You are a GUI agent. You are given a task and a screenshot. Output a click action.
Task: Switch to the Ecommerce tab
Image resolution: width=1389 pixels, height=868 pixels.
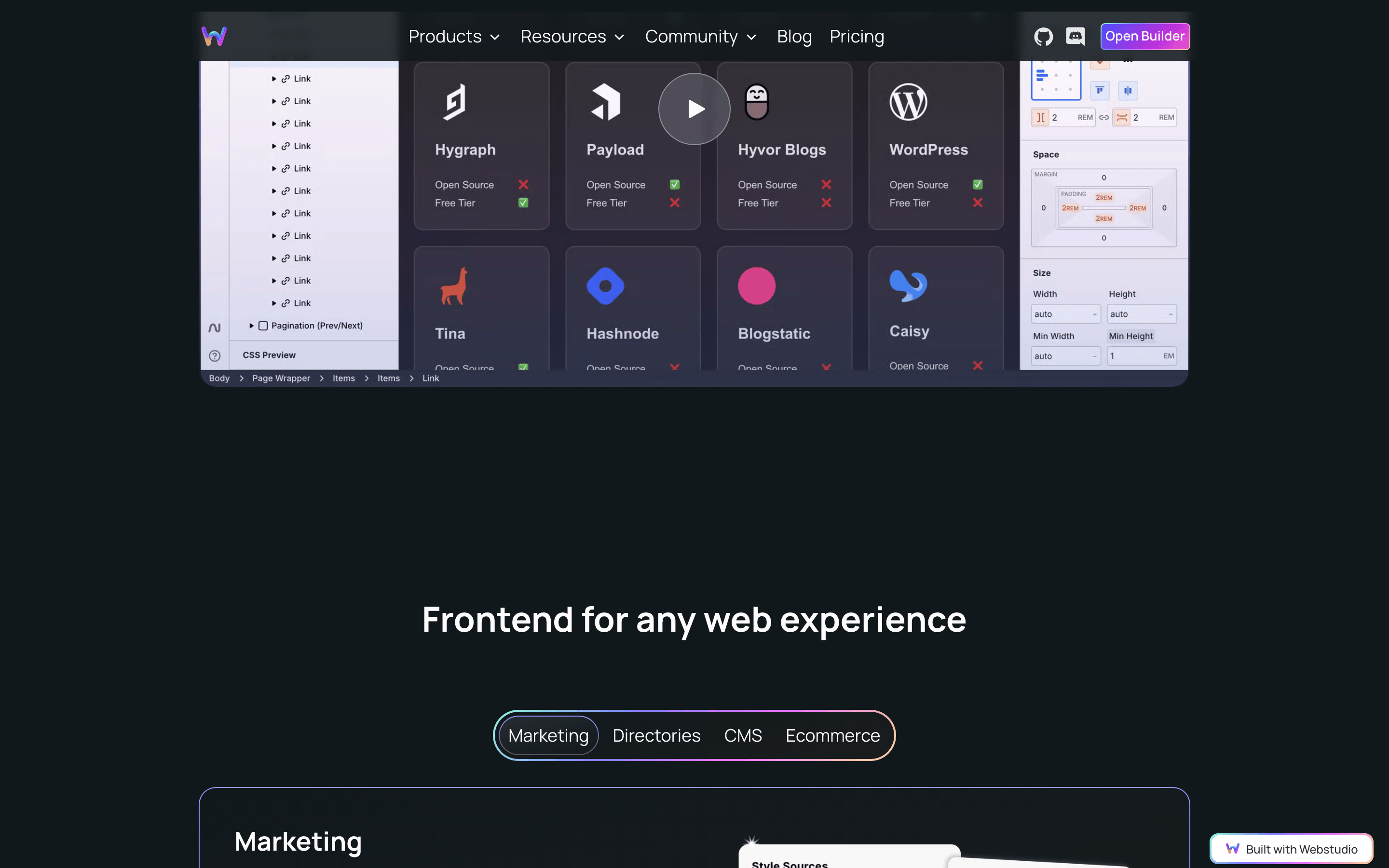(x=832, y=735)
